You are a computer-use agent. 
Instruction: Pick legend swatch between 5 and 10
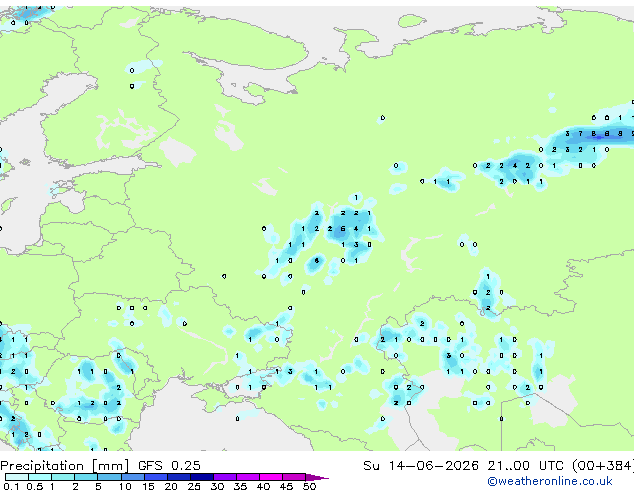(x=109, y=477)
